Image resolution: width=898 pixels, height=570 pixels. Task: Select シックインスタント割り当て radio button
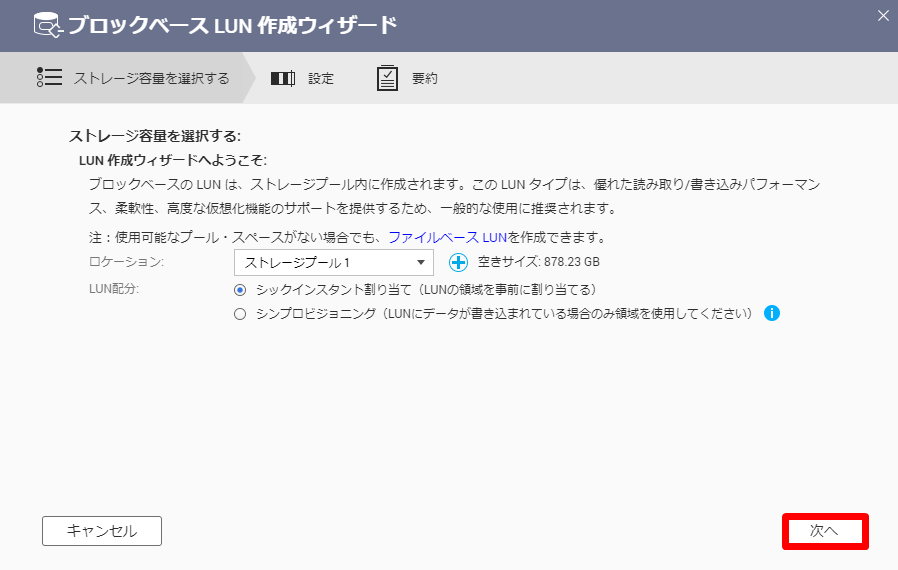(240, 290)
